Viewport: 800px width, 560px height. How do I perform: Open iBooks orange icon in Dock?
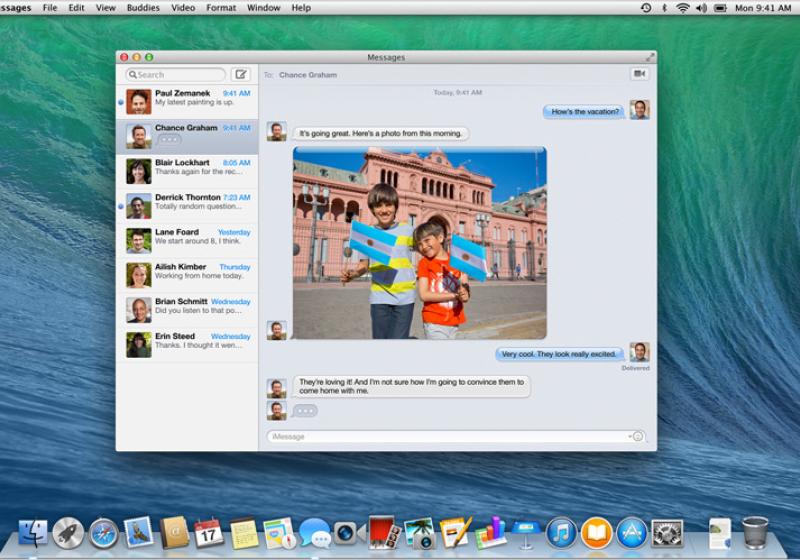point(596,533)
